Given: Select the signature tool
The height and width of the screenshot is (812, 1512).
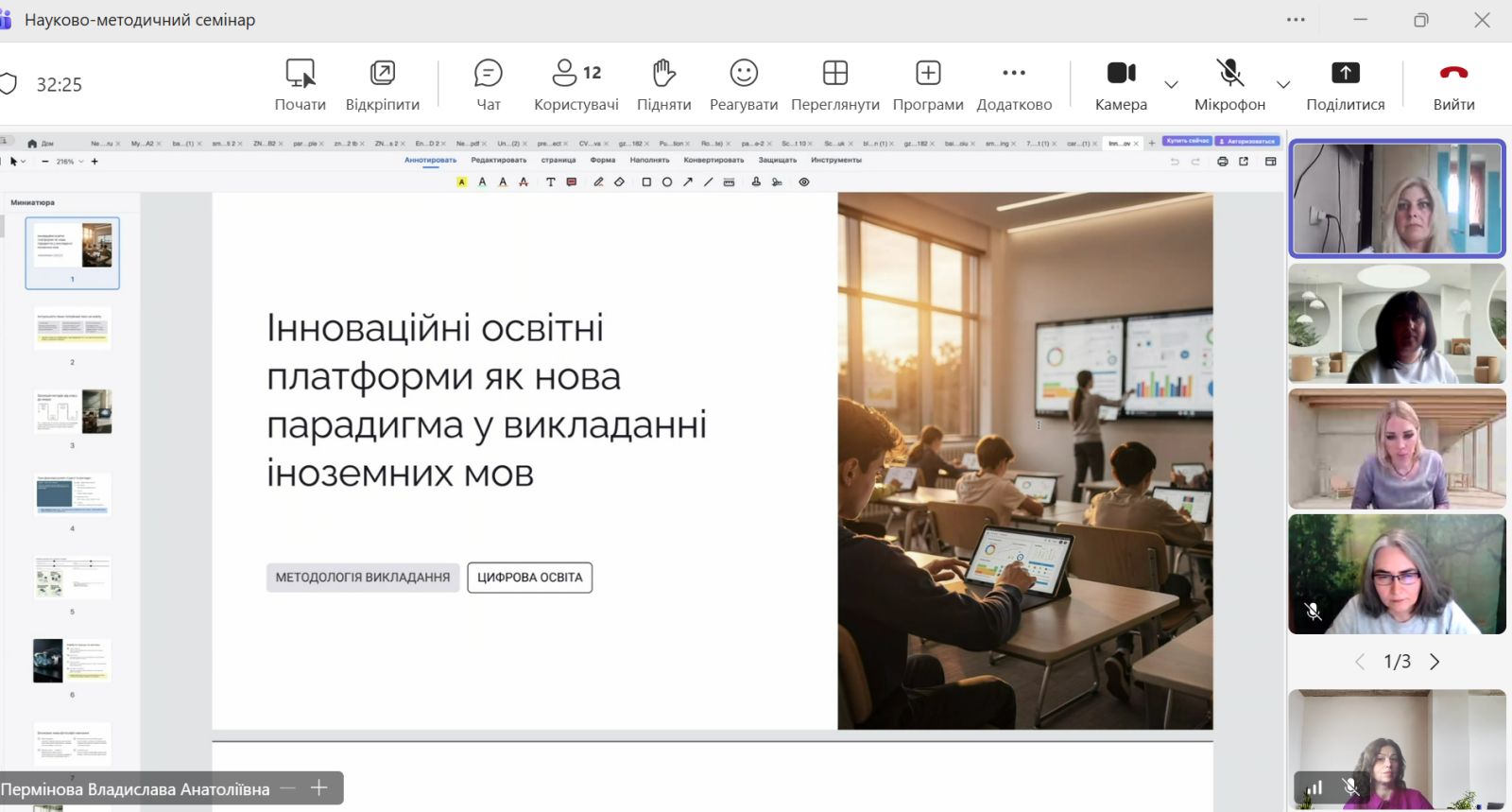Looking at the screenshot, I should 777,182.
